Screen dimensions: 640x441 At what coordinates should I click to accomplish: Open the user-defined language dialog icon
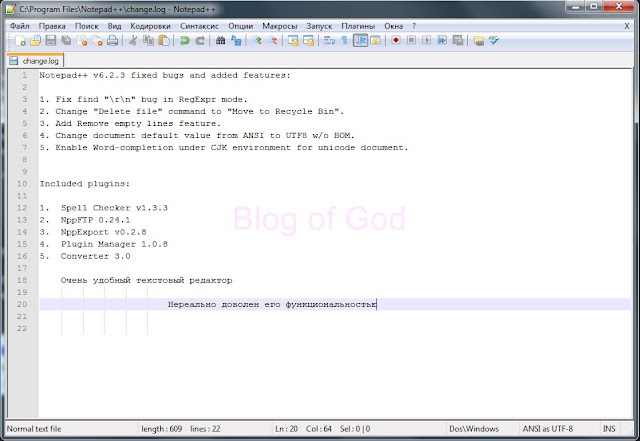pos(375,40)
